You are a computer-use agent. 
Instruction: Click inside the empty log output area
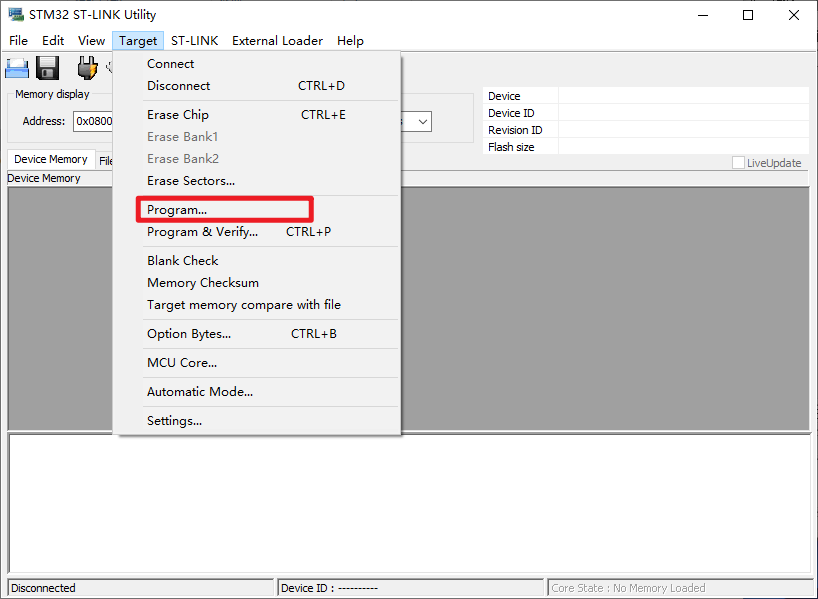(410, 504)
